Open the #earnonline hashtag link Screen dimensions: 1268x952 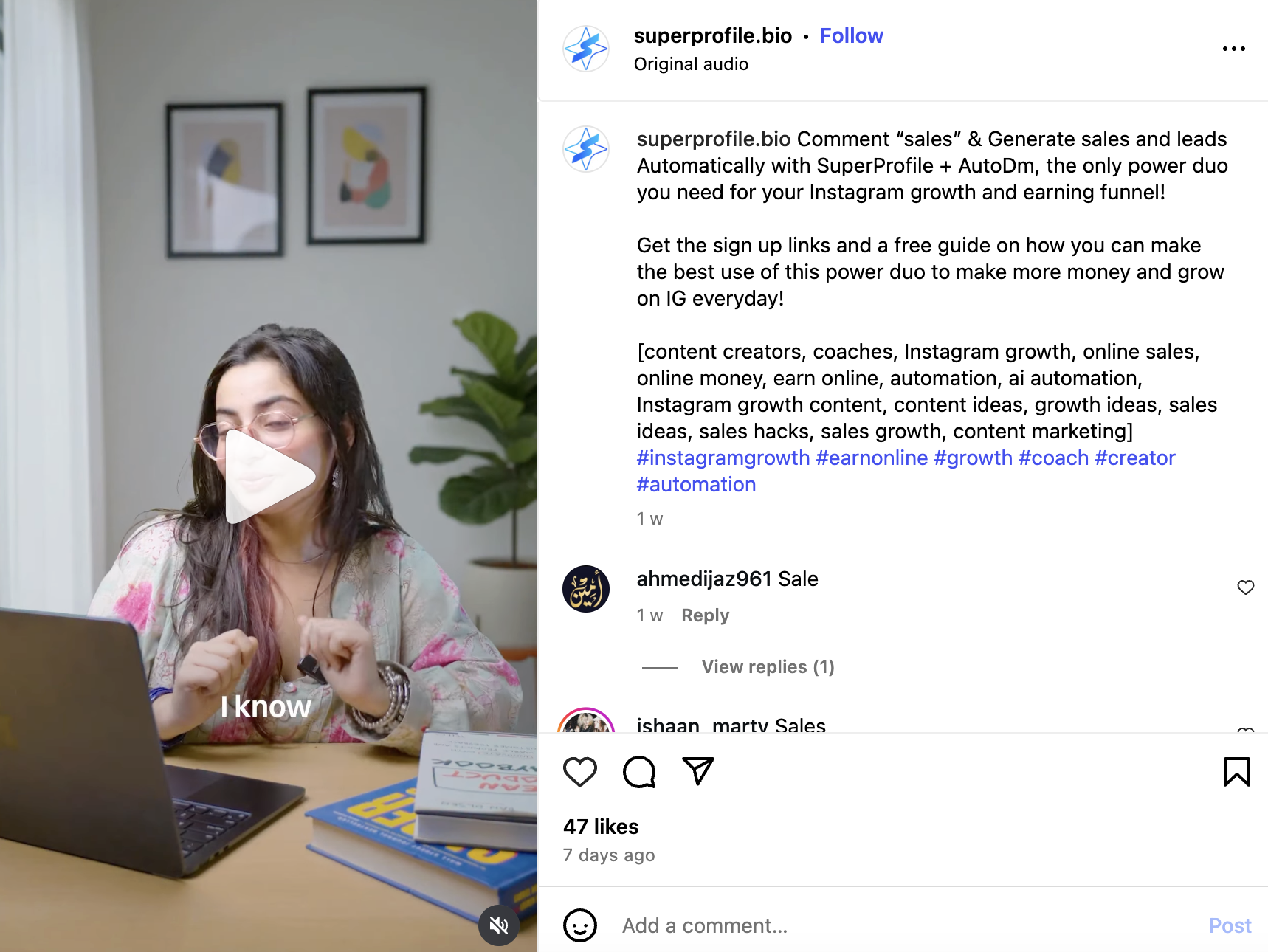click(x=872, y=458)
